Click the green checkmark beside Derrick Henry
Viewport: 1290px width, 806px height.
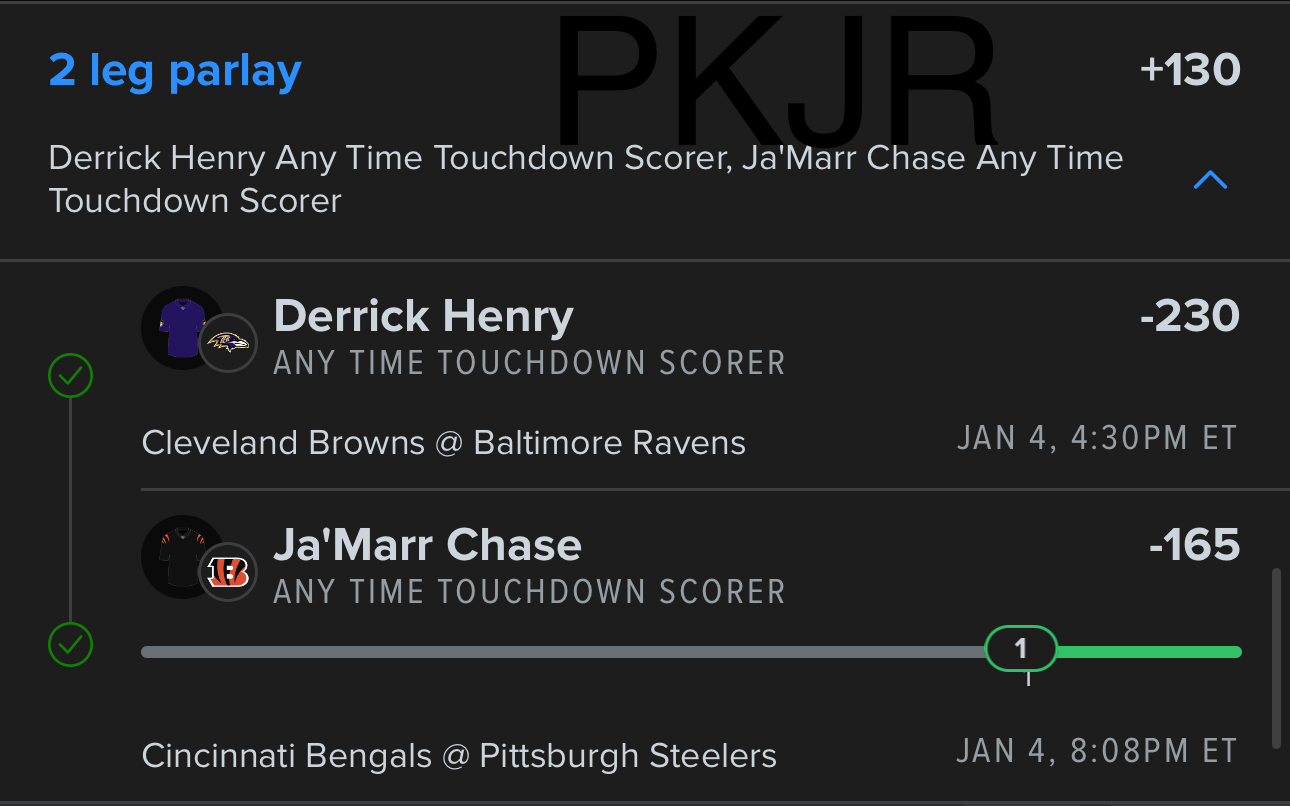point(71,377)
